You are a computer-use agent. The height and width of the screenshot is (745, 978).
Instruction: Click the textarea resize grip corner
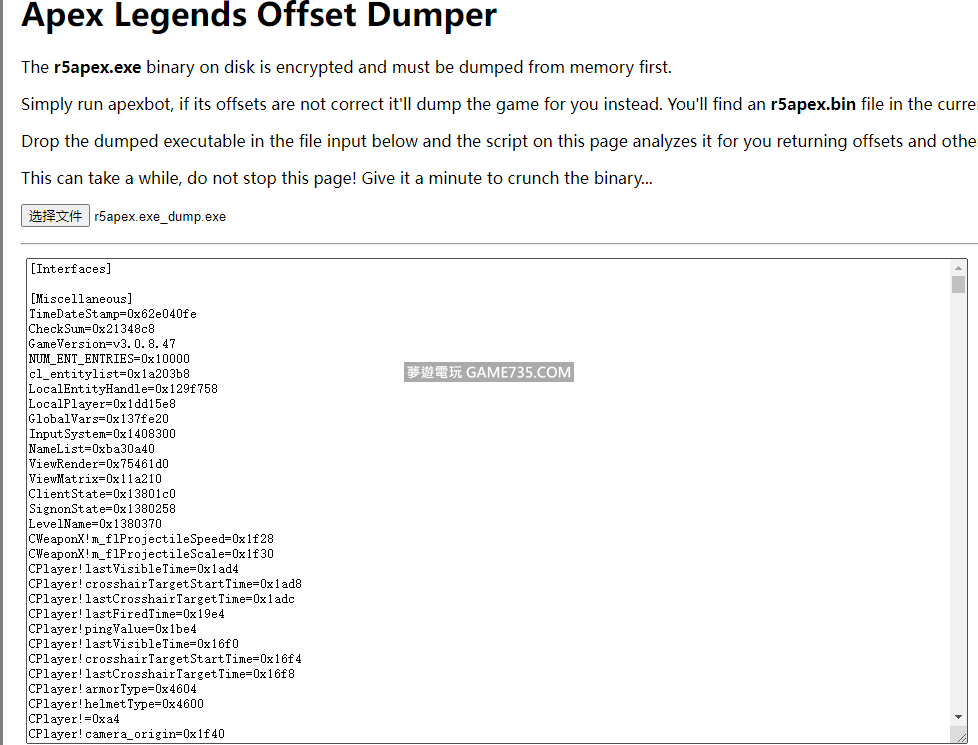pyautogui.click(x=961, y=736)
